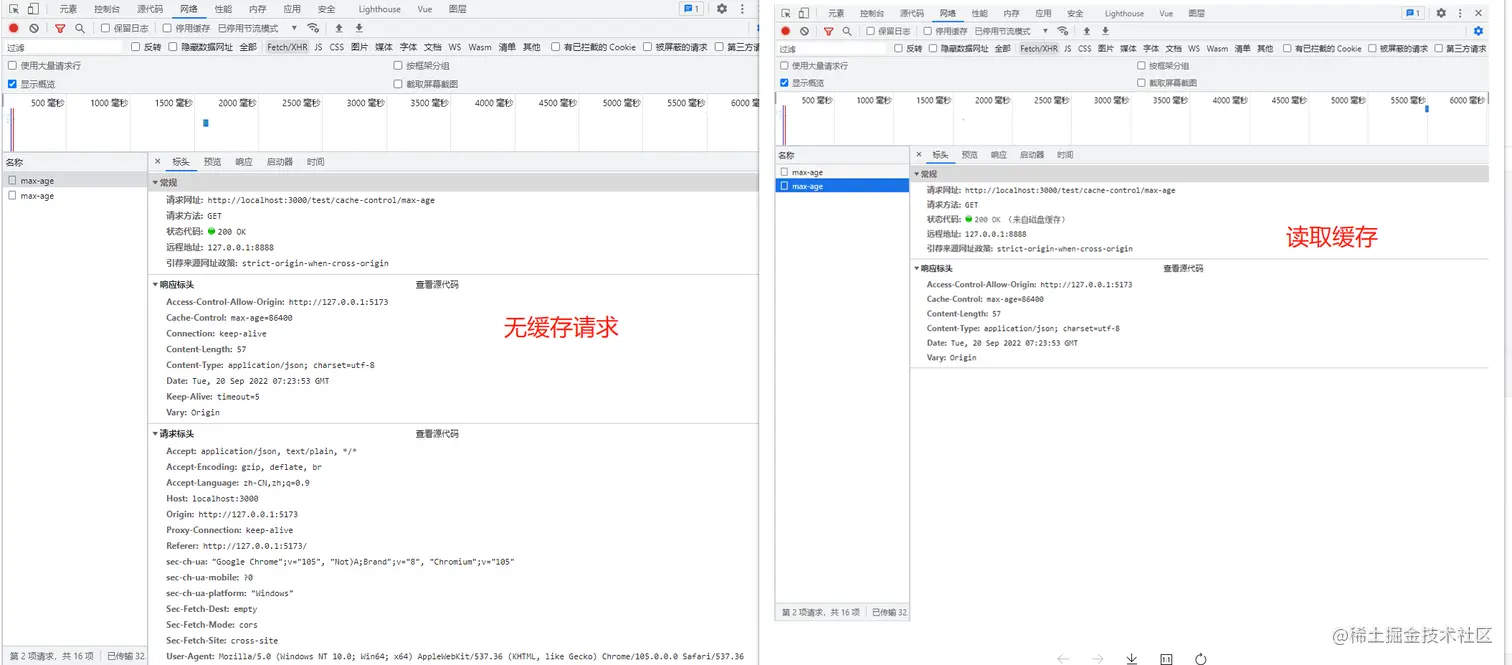The height and width of the screenshot is (665, 1512).
Task: Select first max-age request in right DevTools
Action: pos(842,172)
